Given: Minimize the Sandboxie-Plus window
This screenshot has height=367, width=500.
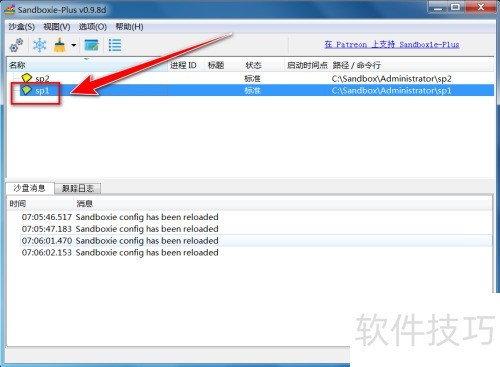Looking at the screenshot, I should click(x=438, y=7).
